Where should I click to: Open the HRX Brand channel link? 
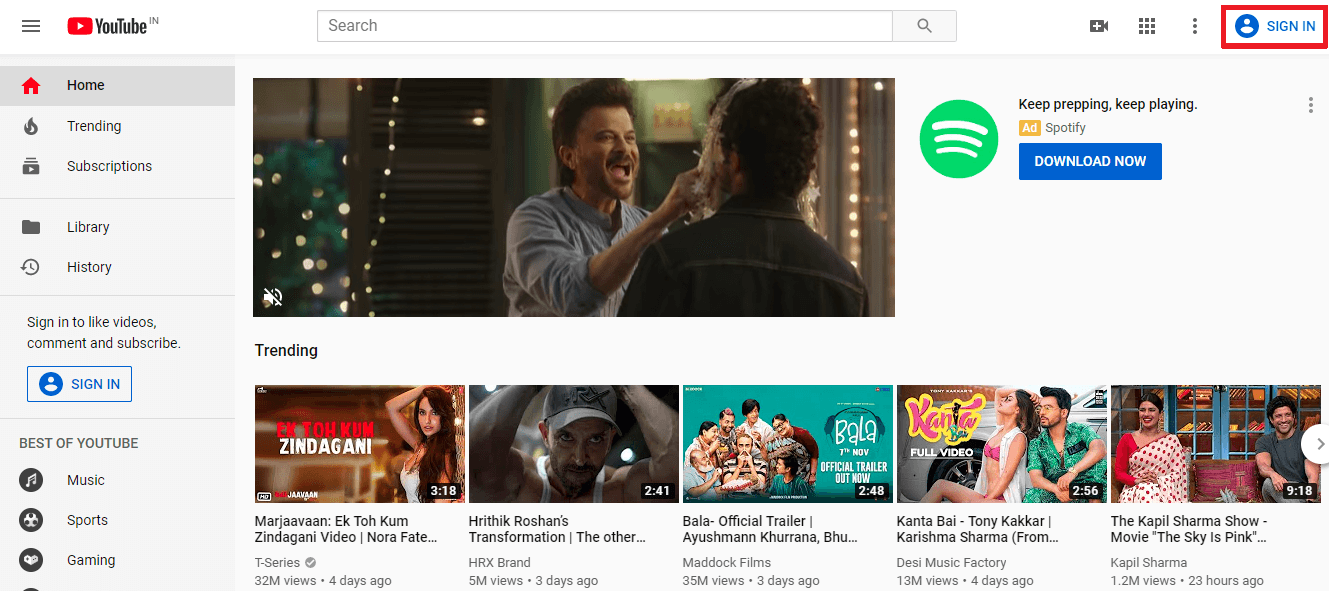point(499,562)
